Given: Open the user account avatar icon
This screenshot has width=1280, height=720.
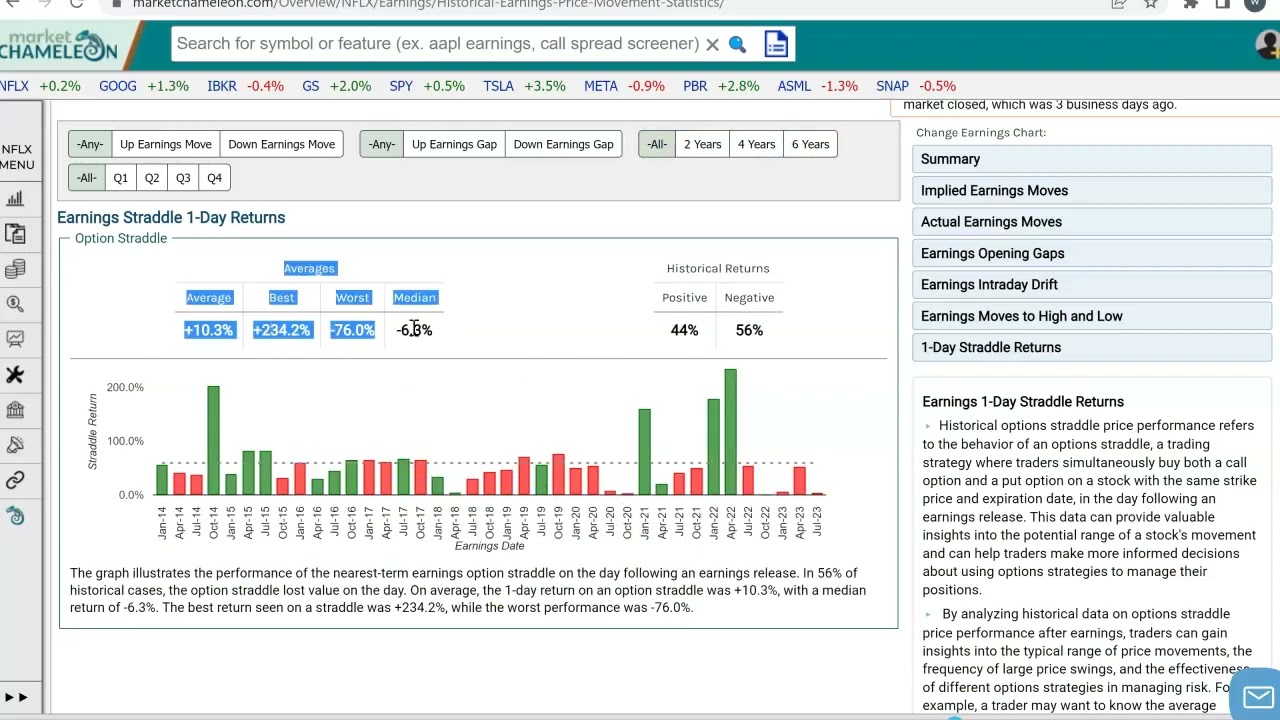Looking at the screenshot, I should (1268, 44).
